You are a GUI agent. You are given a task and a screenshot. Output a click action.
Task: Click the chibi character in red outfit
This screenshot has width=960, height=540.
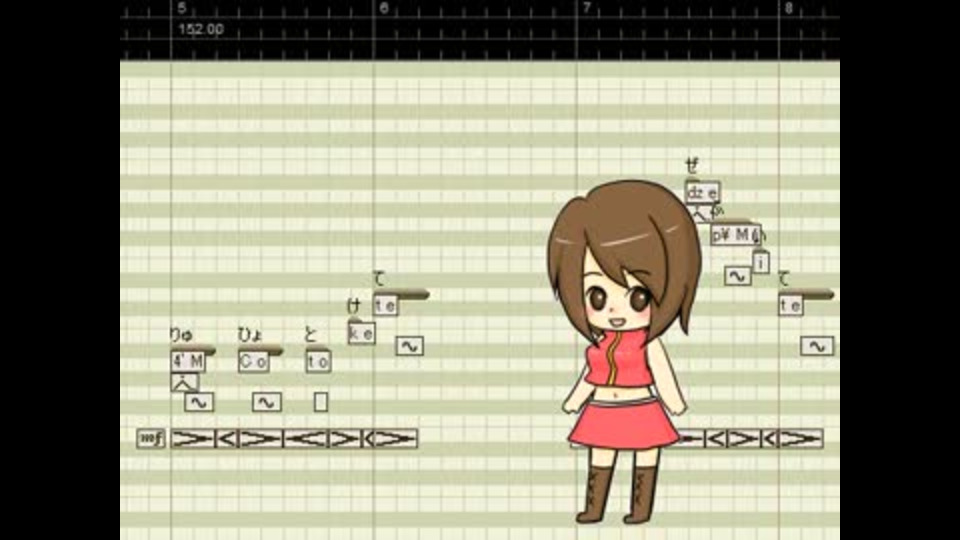(x=624, y=352)
